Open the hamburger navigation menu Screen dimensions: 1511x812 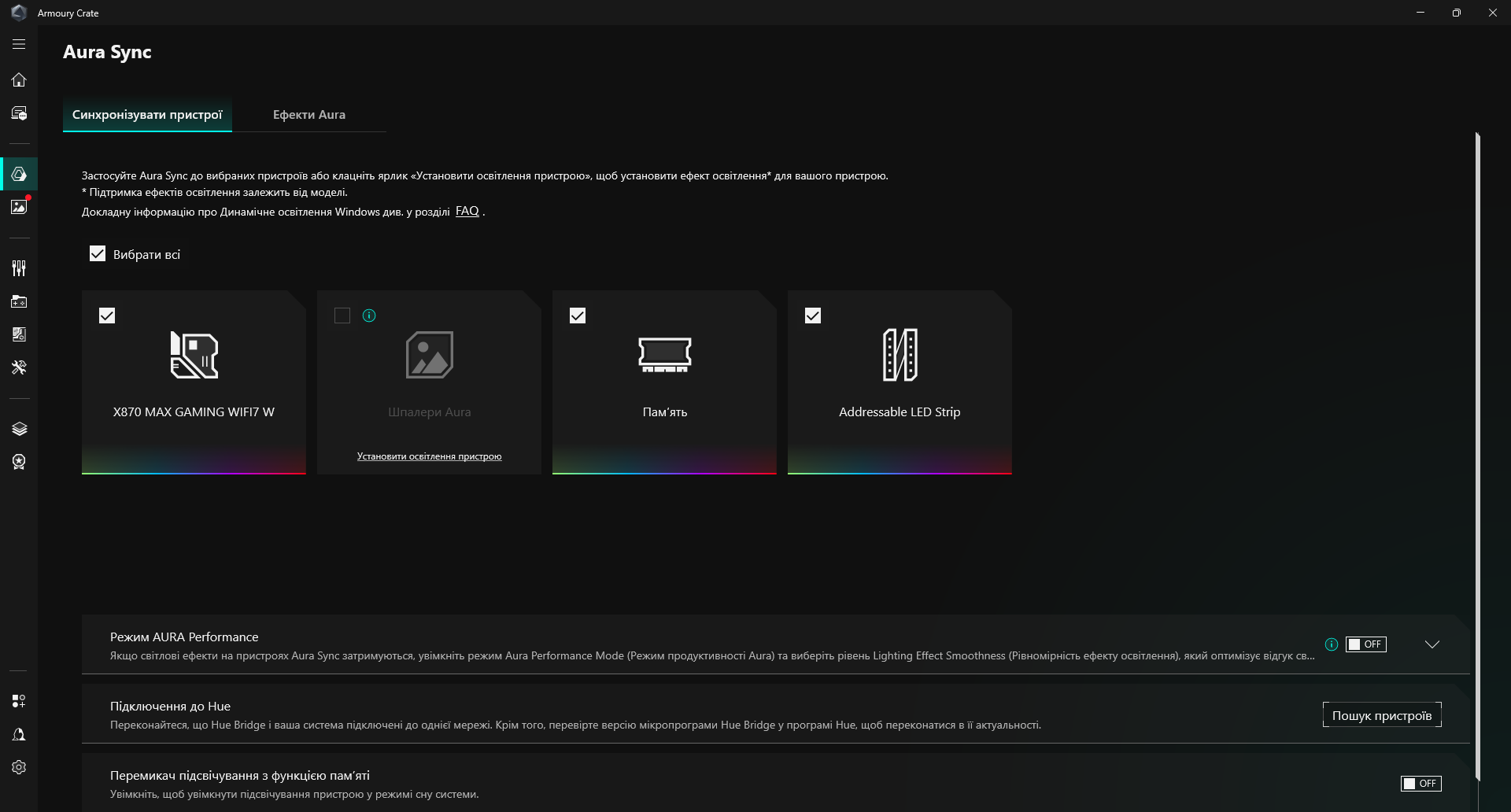click(19, 45)
